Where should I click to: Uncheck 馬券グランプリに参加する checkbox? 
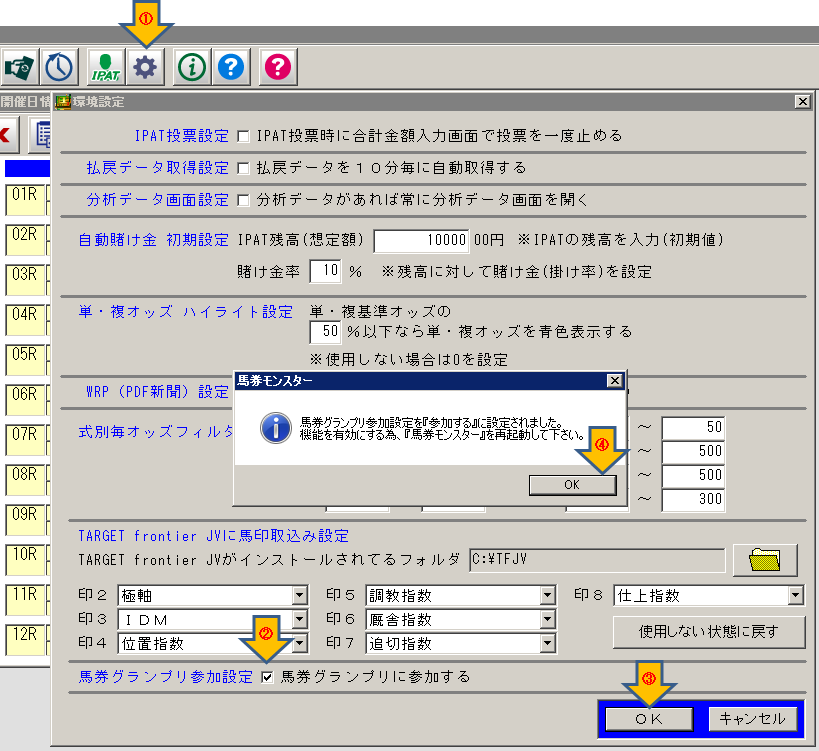point(267,677)
